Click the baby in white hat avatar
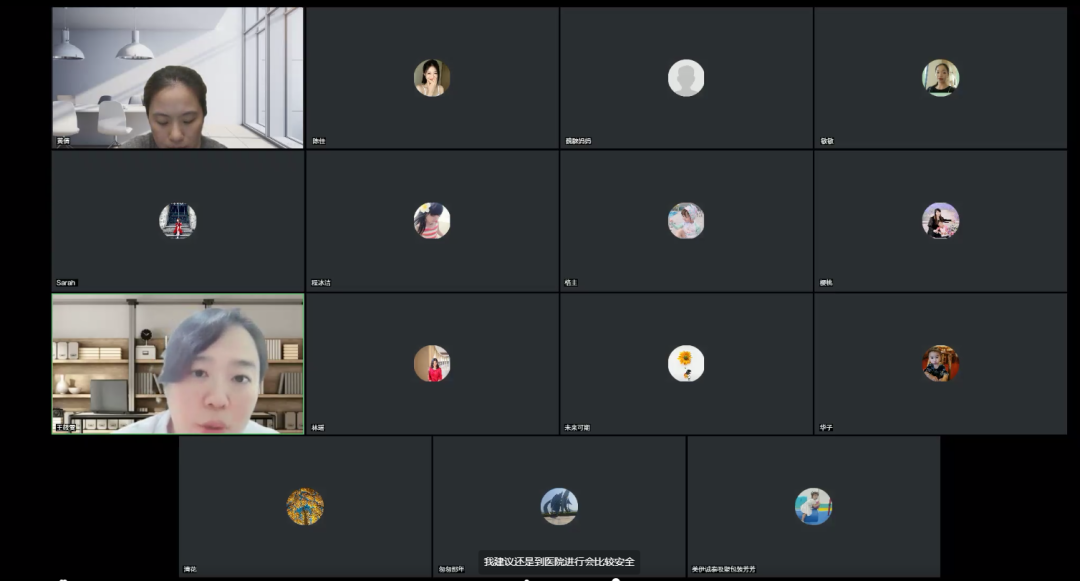1080x581 pixels. (686, 220)
